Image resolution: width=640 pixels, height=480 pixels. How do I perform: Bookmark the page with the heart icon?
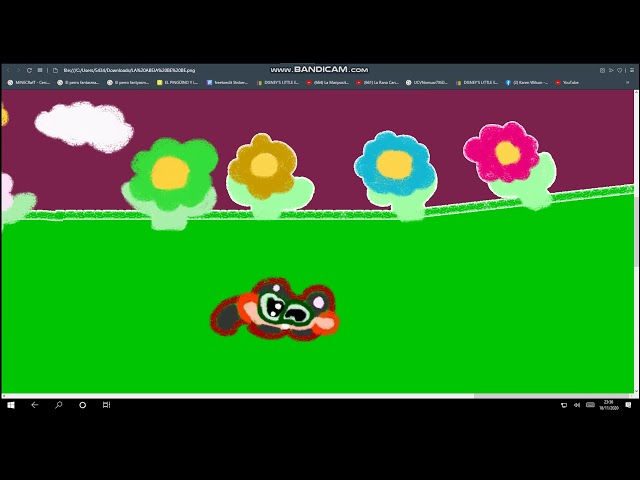click(x=620, y=70)
